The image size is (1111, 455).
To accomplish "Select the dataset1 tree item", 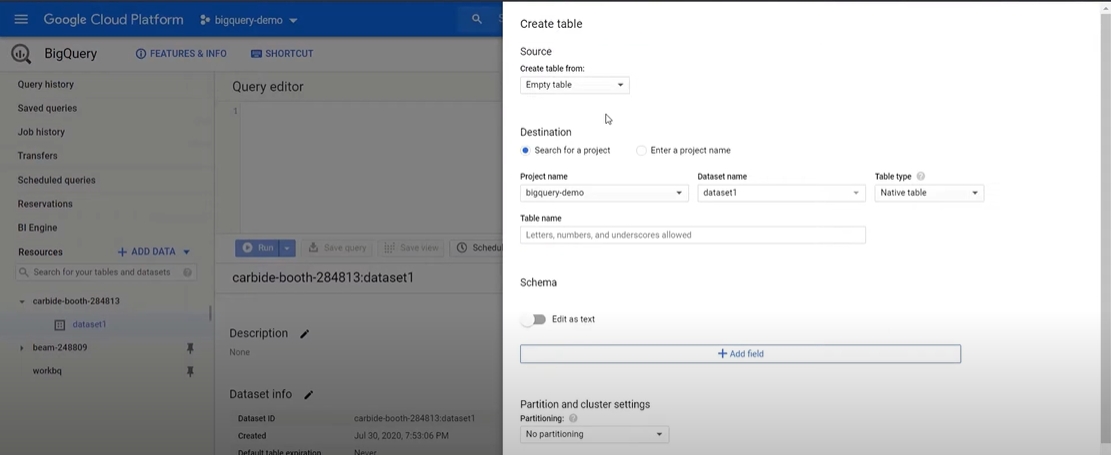I will [89, 325].
